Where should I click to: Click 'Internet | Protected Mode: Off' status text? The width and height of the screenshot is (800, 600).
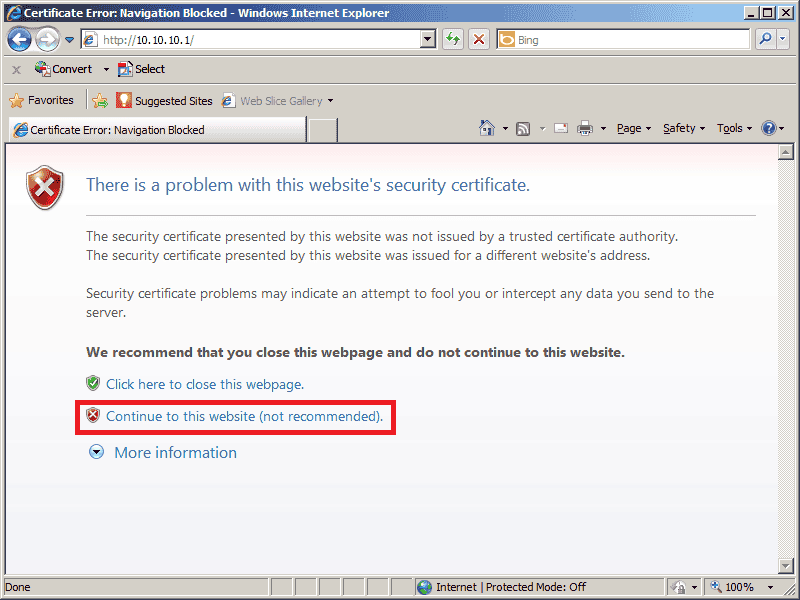point(511,587)
